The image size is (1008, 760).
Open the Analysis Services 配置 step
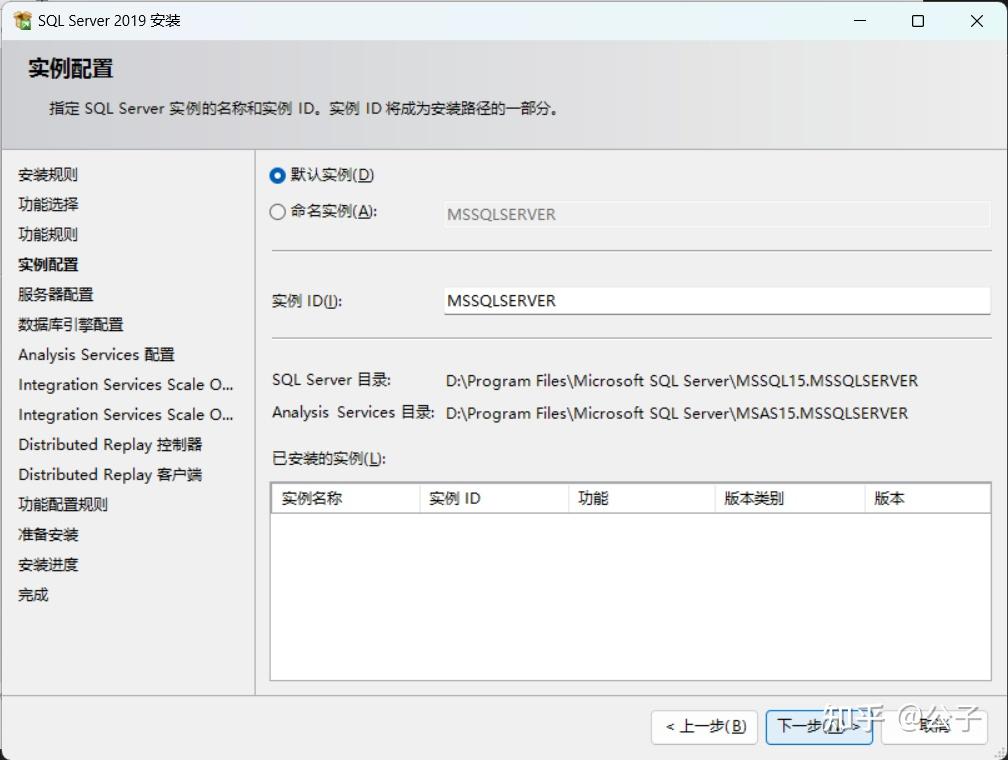pyautogui.click(x=96, y=354)
